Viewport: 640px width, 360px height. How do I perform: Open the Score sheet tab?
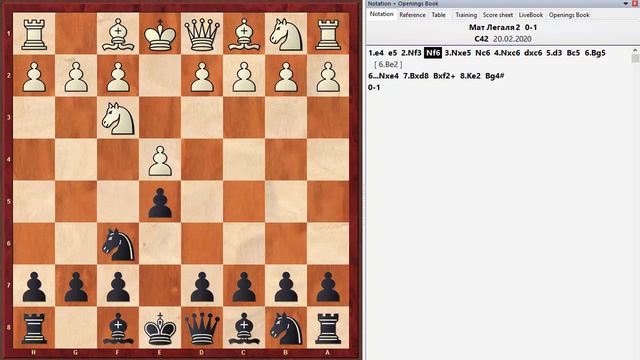[x=498, y=15]
